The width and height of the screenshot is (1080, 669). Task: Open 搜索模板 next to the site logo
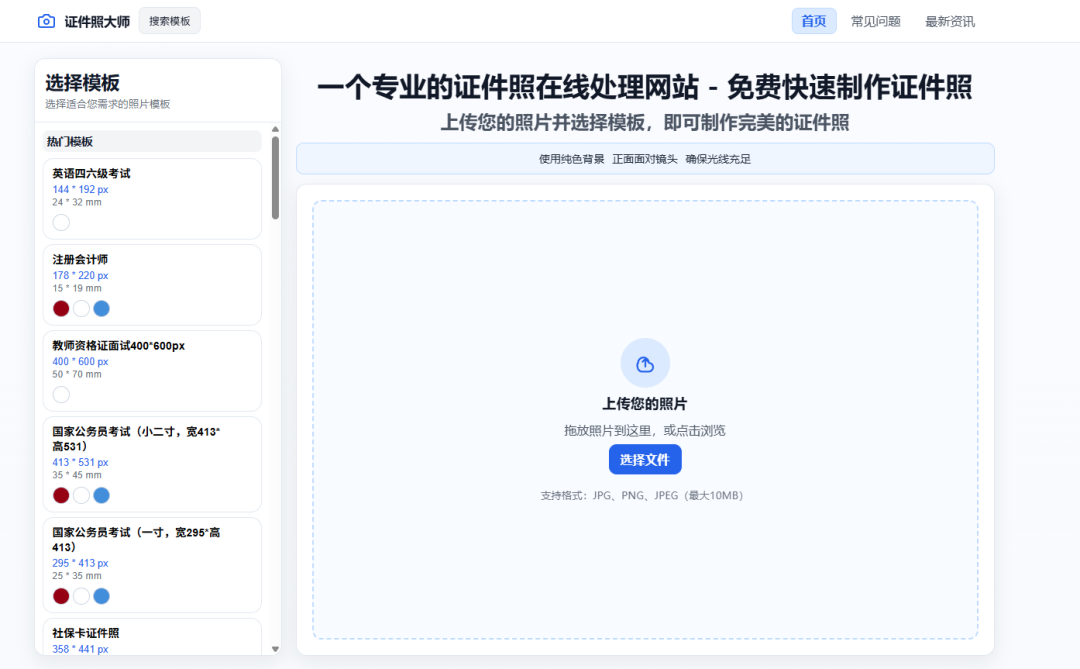(169, 20)
